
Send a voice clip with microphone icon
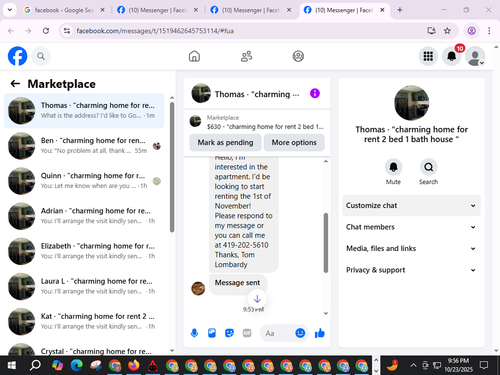(x=194, y=333)
